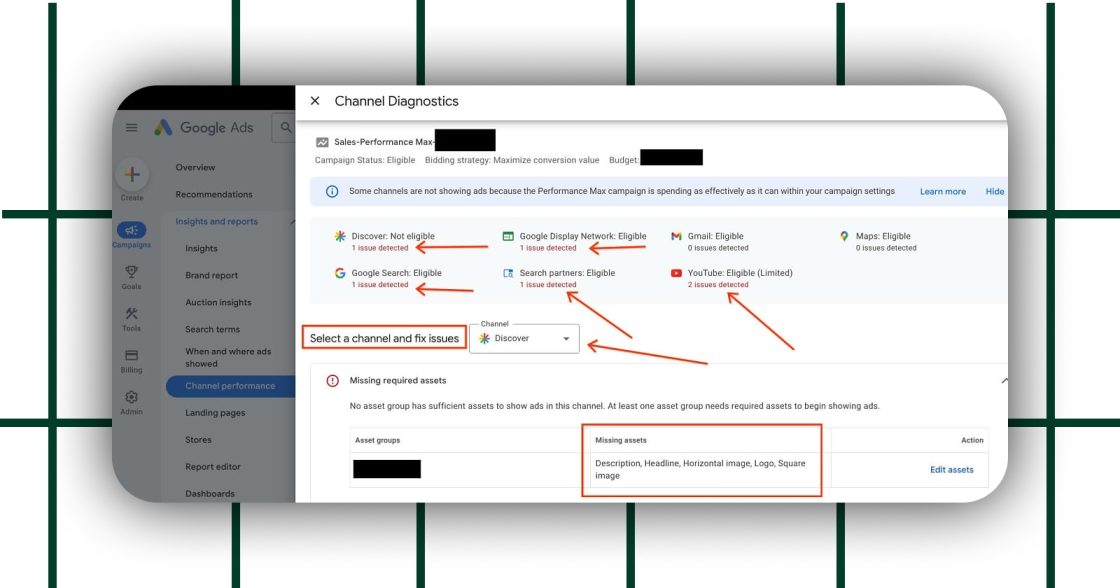The width and height of the screenshot is (1120, 588).
Task: Open the search magnifier icon
Action: click(x=286, y=128)
